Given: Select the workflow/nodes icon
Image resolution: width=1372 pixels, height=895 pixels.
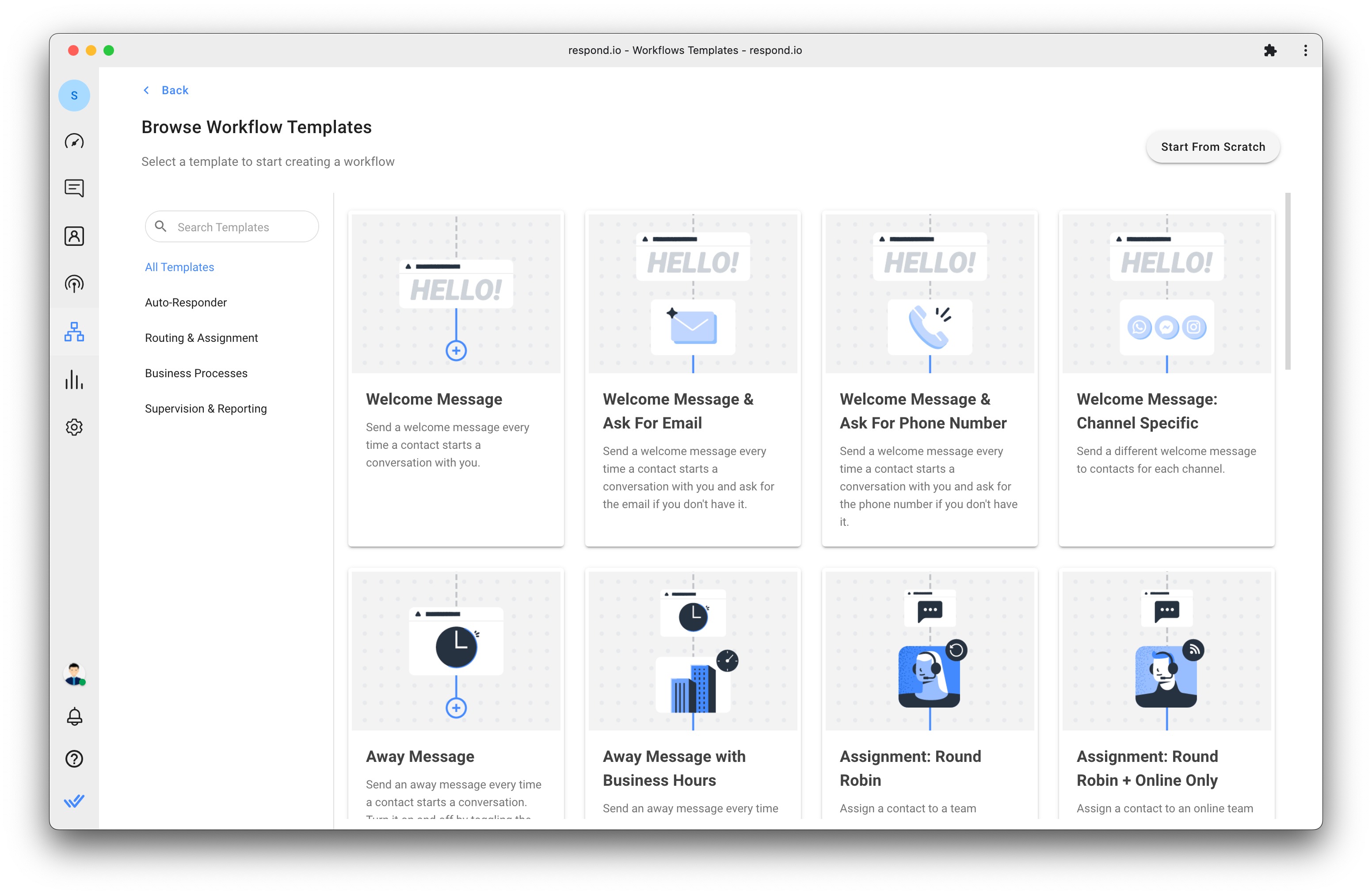Looking at the screenshot, I should pos(75,332).
